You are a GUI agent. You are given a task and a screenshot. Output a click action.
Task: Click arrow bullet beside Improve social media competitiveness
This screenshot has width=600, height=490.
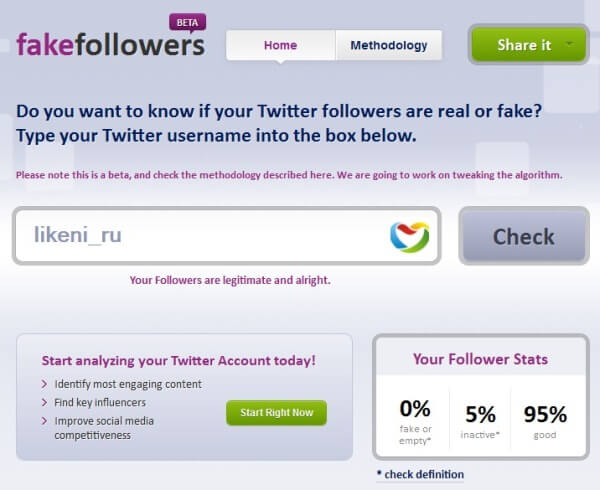[x=45, y=419]
